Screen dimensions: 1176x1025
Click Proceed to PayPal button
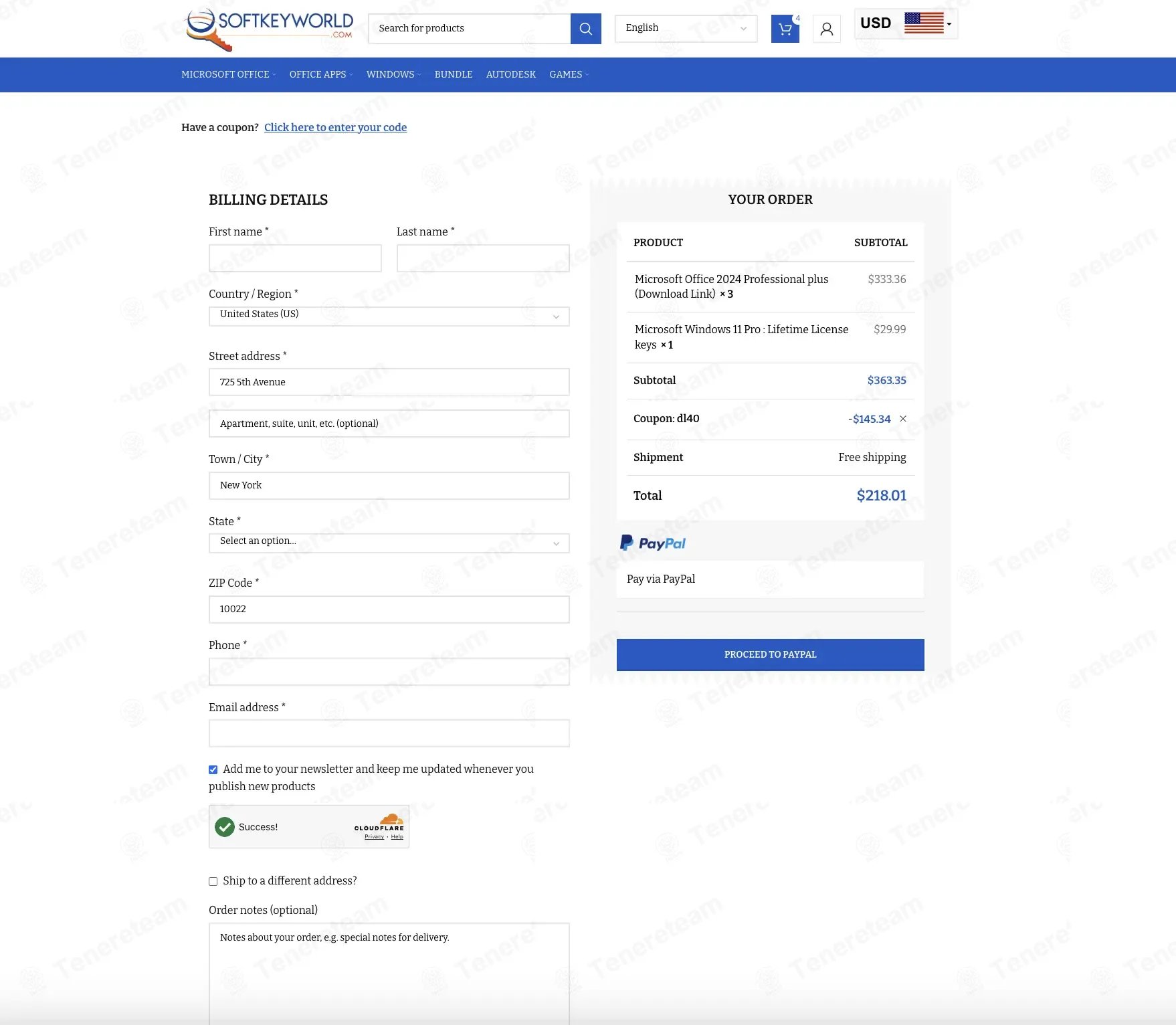coord(771,654)
